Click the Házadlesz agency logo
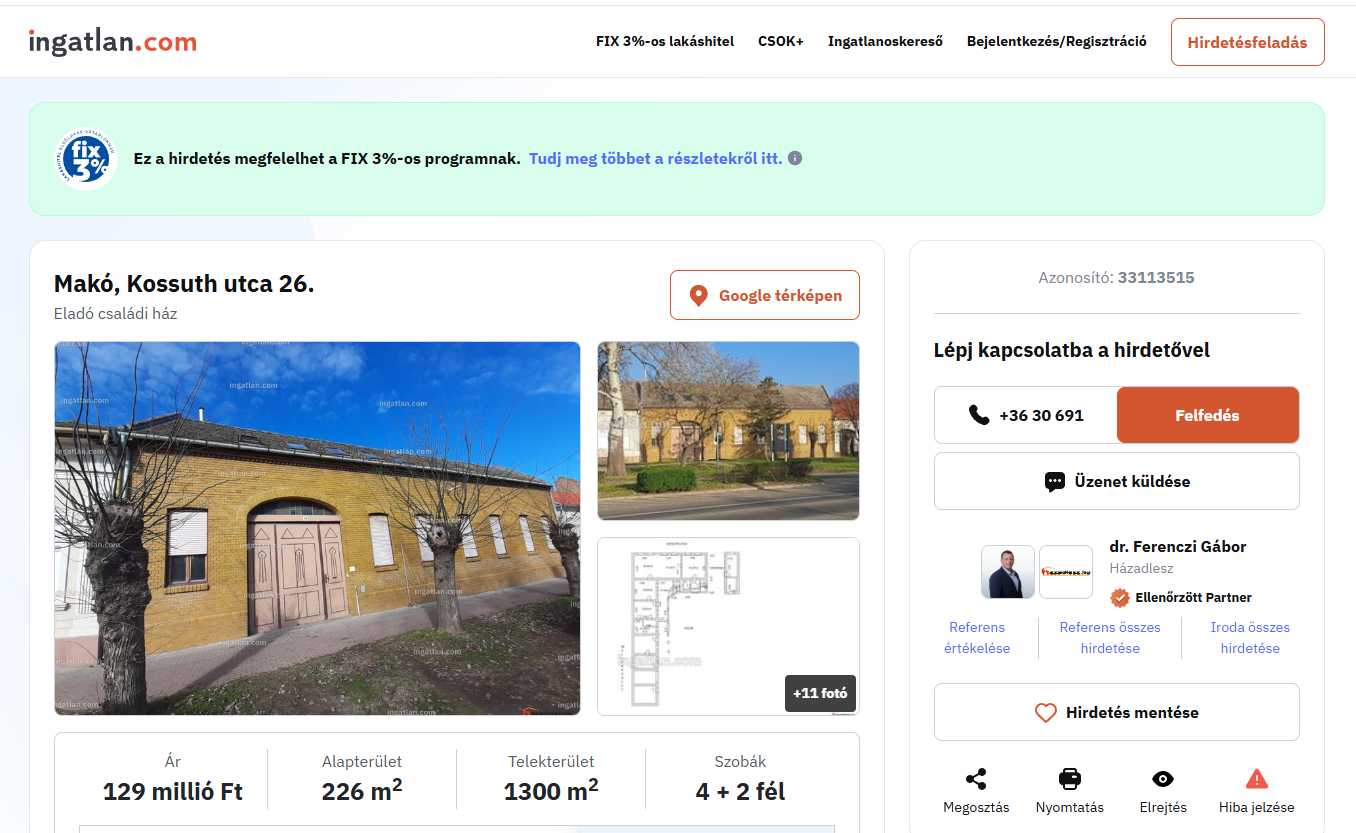 tap(1065, 572)
